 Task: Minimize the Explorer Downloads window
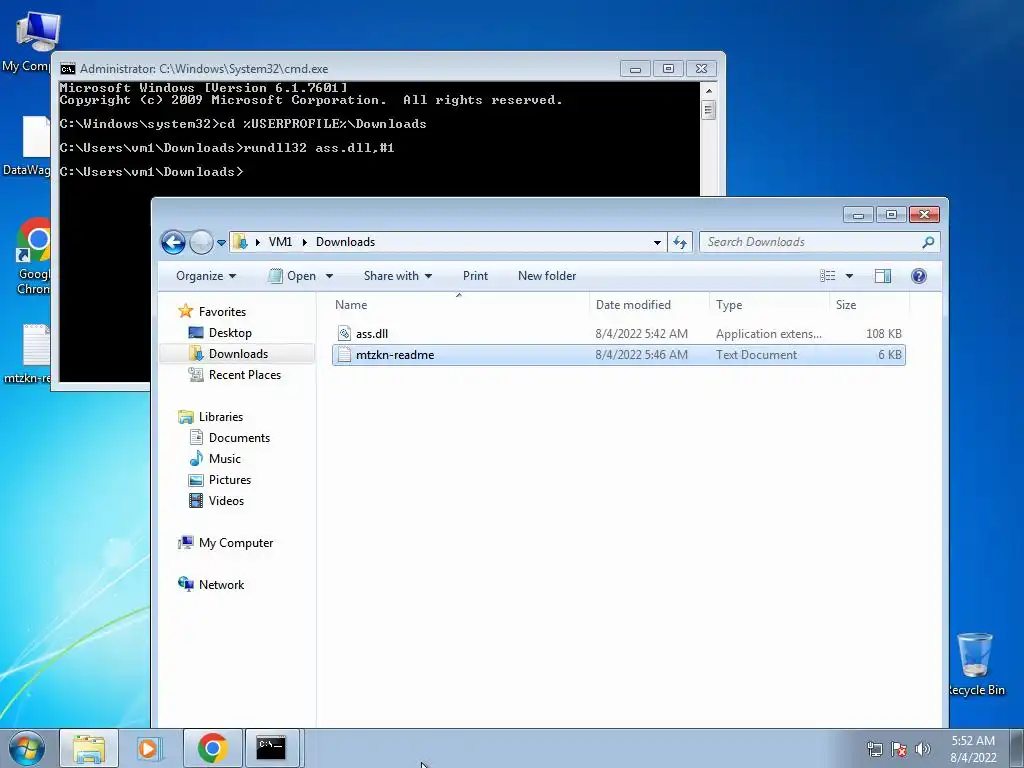858,215
